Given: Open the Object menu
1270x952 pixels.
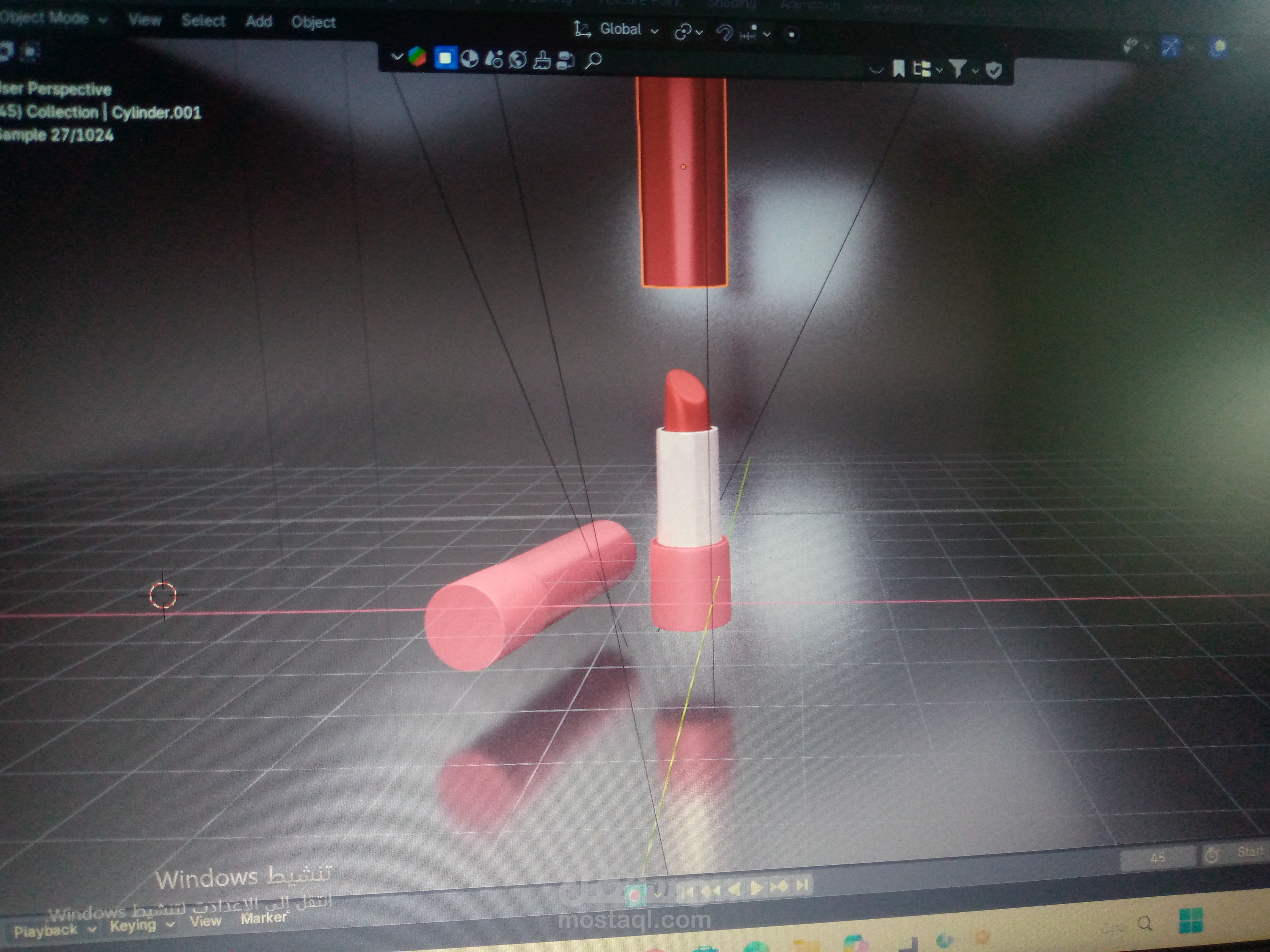Looking at the screenshot, I should [313, 22].
